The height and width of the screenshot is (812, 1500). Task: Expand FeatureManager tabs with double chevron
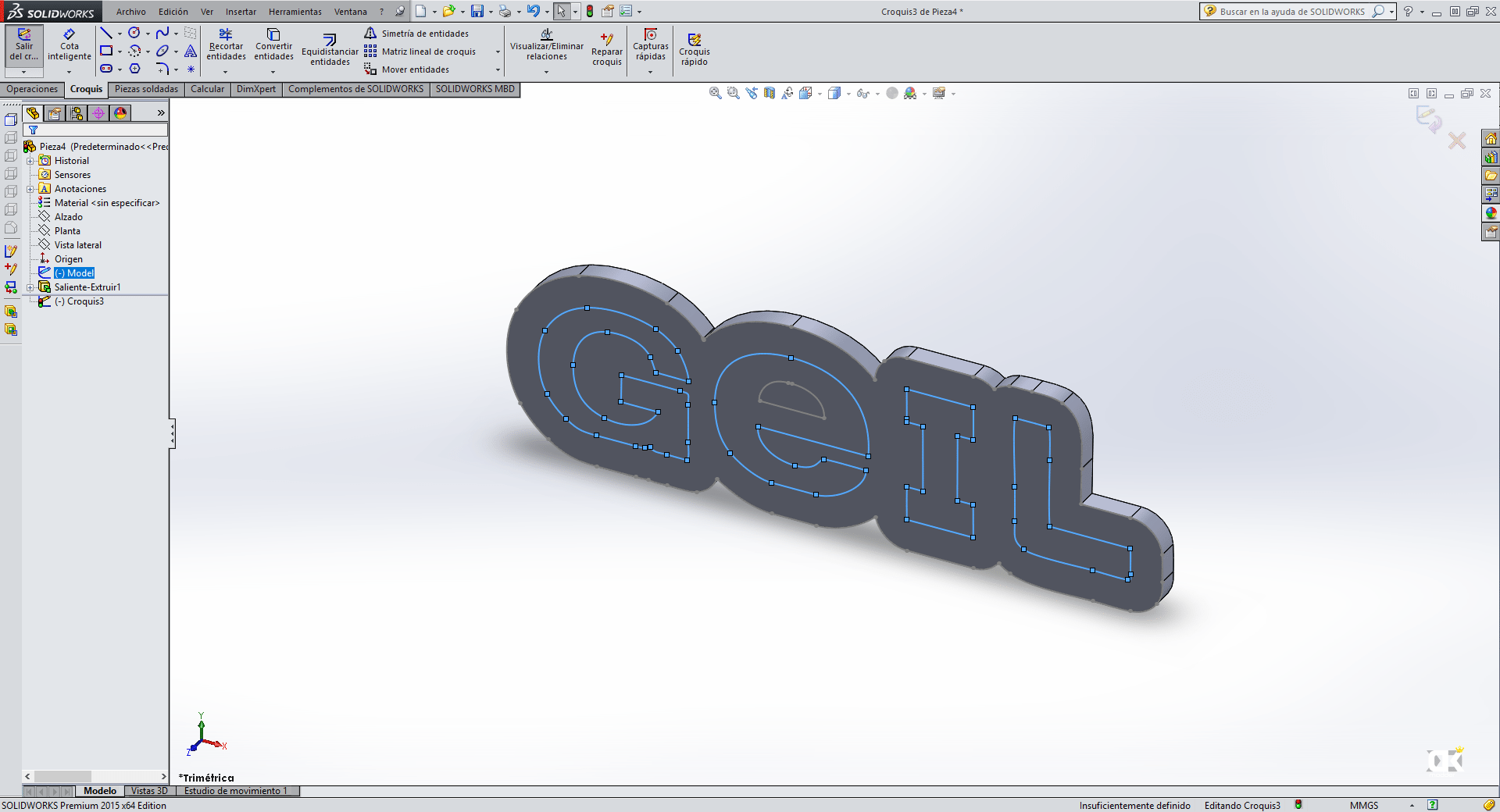pos(161,113)
